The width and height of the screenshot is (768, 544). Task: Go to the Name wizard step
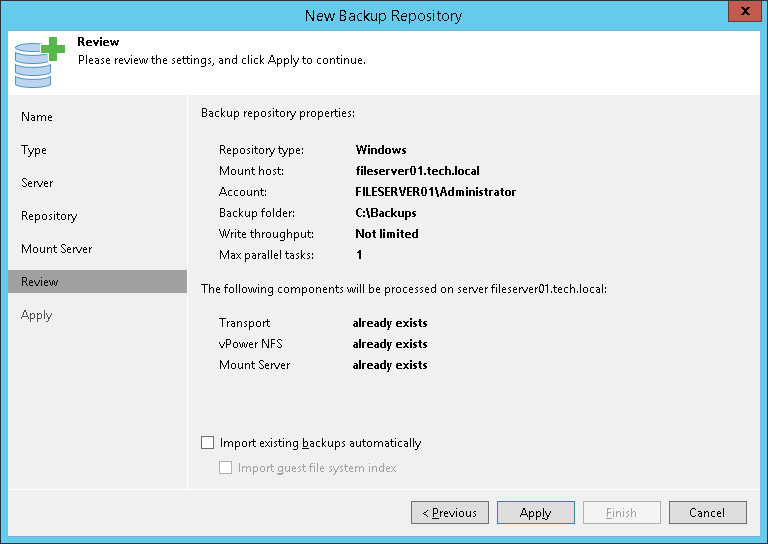[x=37, y=117]
